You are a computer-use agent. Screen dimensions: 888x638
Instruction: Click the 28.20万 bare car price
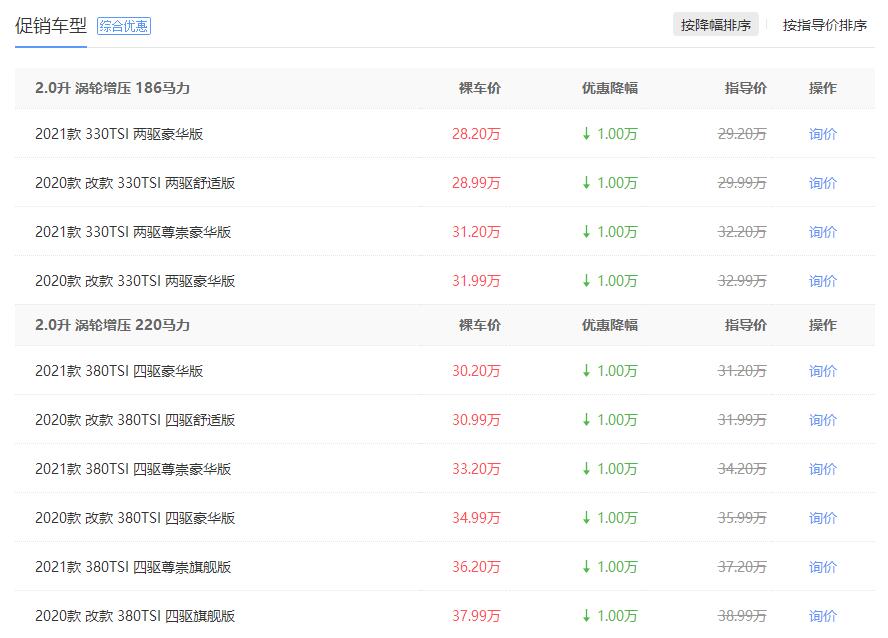coord(476,134)
